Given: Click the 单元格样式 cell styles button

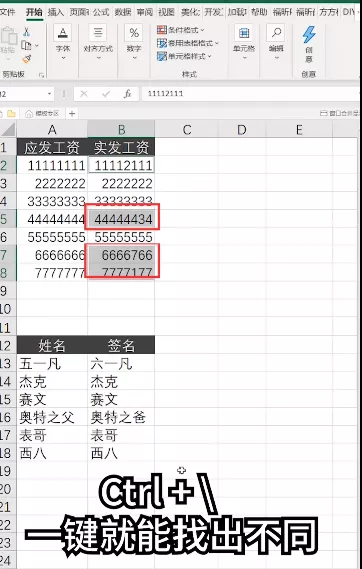Looking at the screenshot, I should [x=184, y=56].
